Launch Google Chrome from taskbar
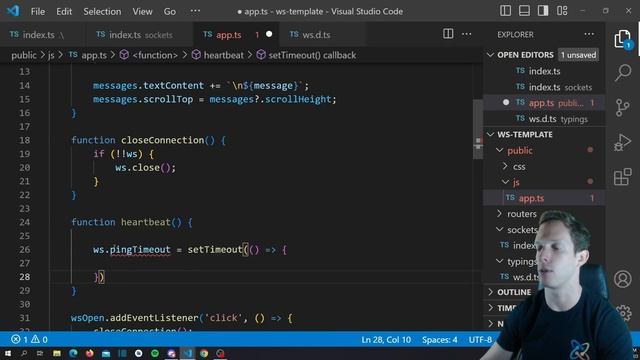This screenshot has height=360, width=640. (x=204, y=353)
